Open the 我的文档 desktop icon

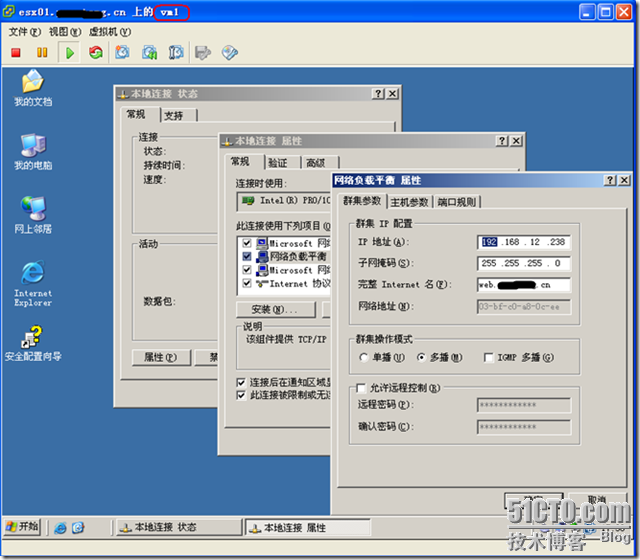point(33,88)
